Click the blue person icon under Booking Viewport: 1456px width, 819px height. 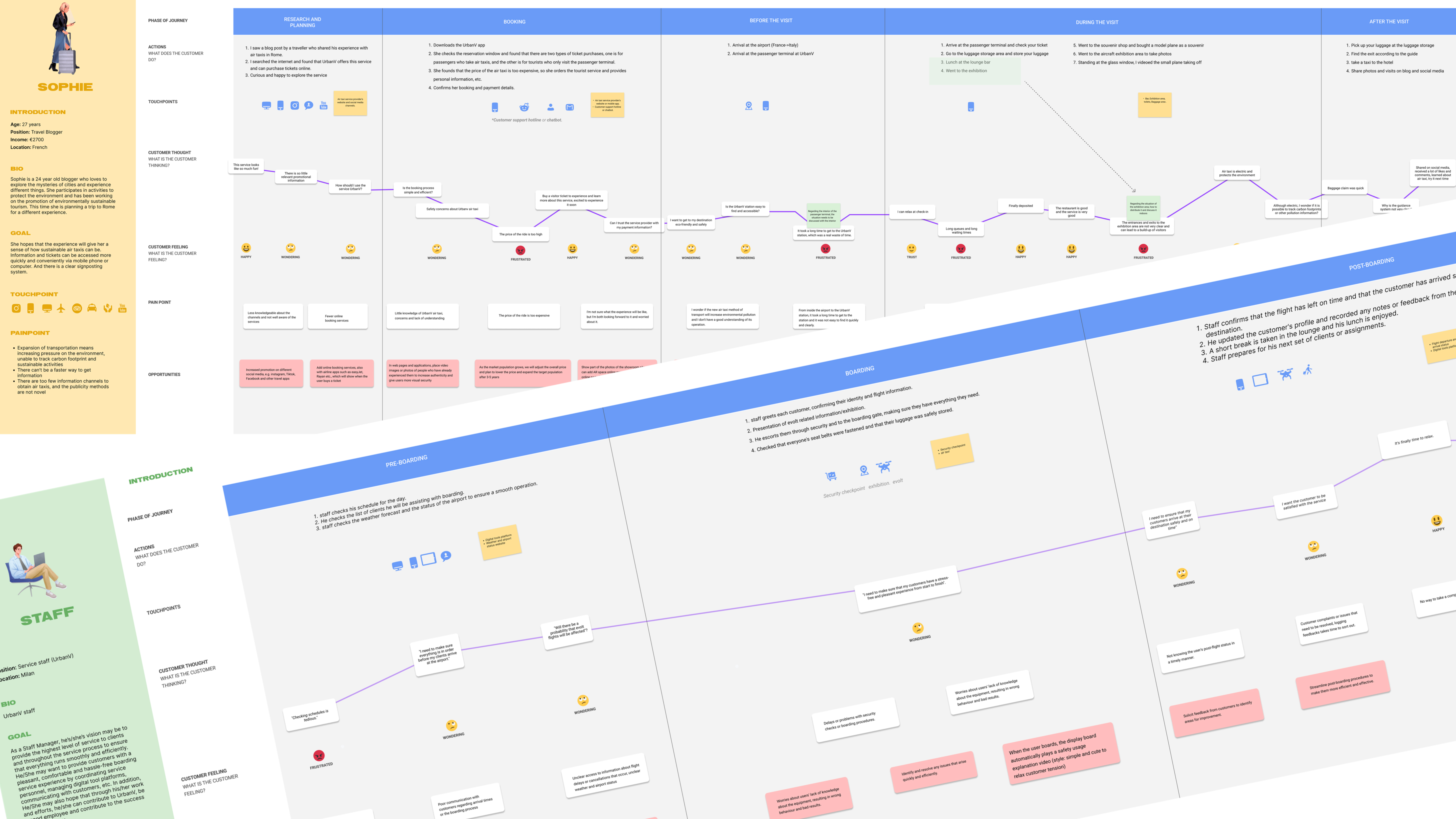point(551,107)
